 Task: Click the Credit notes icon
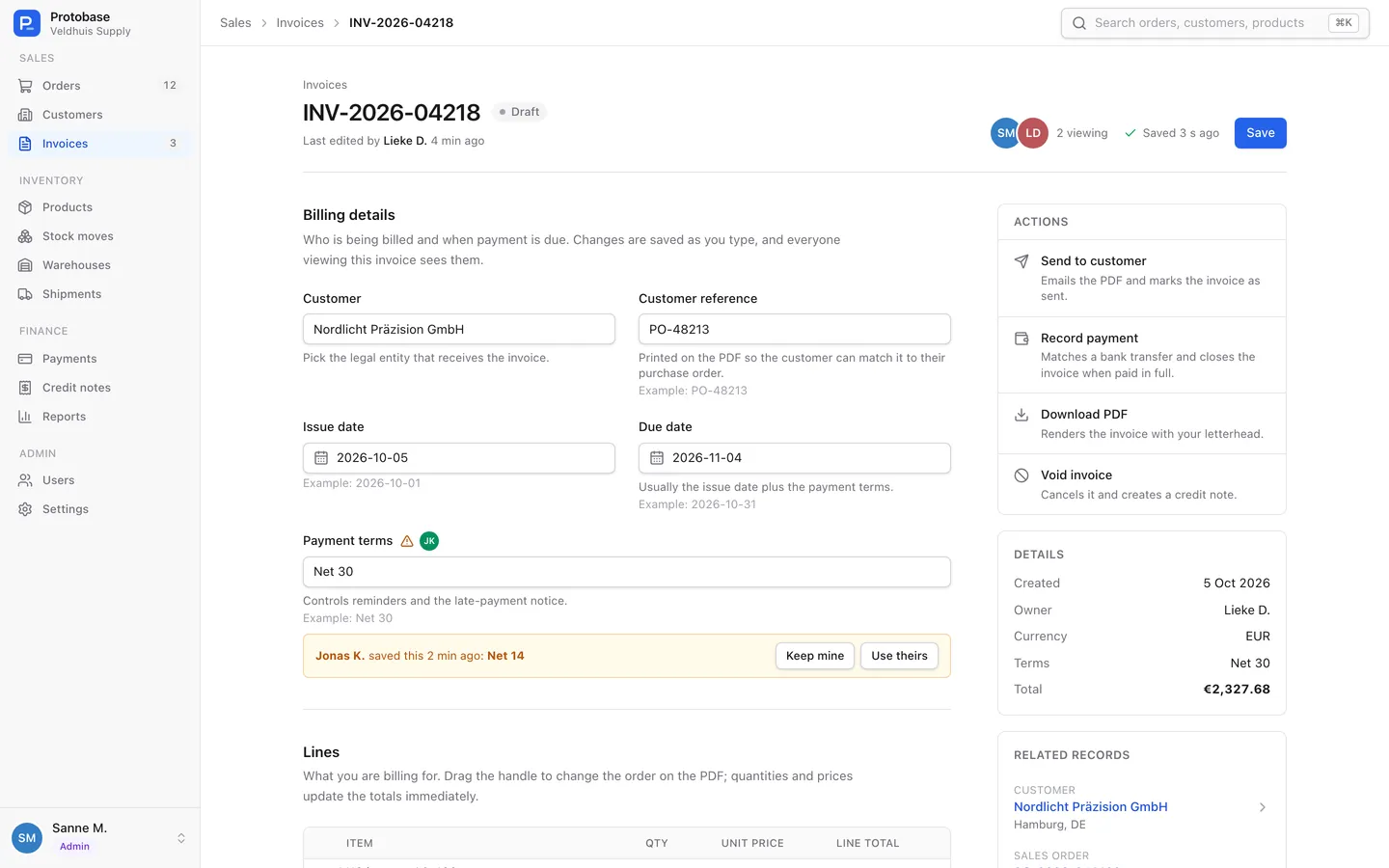click(25, 388)
